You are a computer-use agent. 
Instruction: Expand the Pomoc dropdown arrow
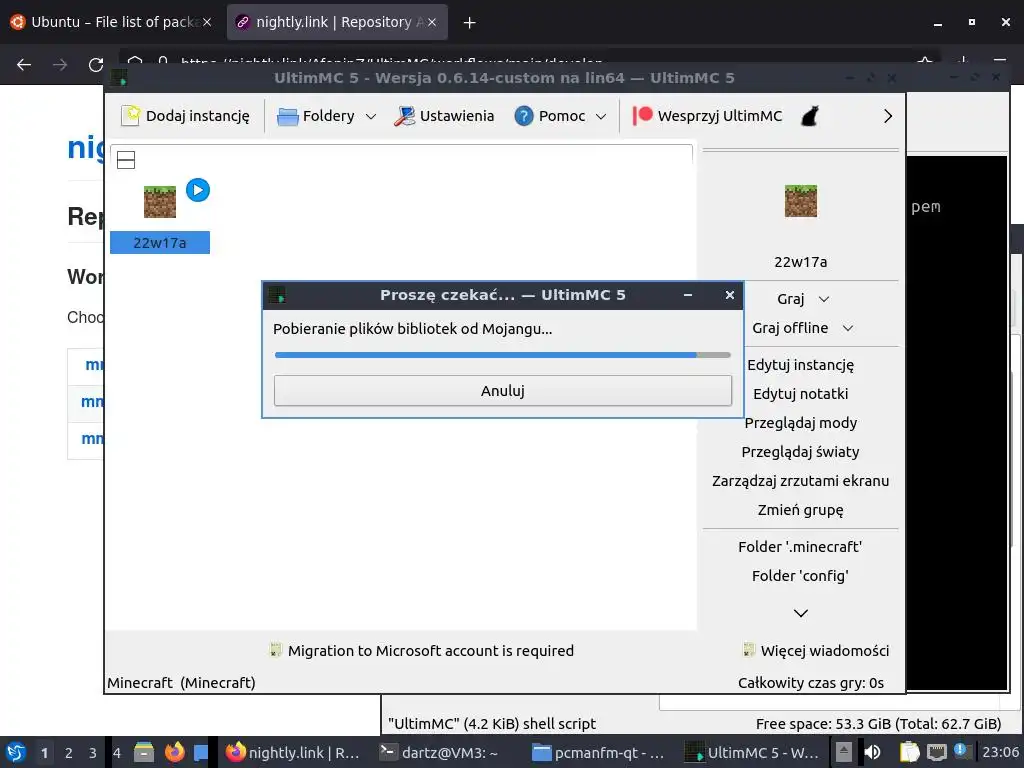(601, 116)
